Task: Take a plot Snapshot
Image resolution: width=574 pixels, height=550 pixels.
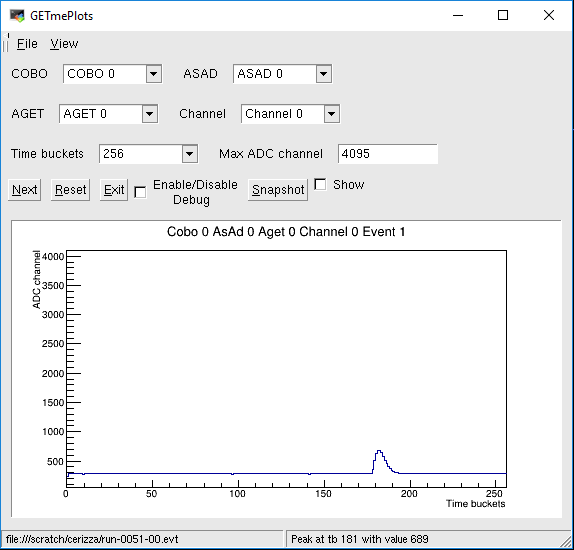Action: click(278, 190)
